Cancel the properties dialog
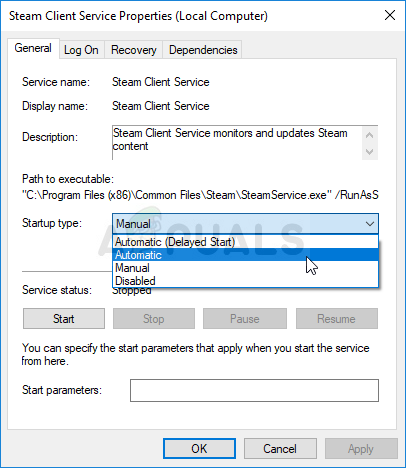This screenshot has width=406, height=468. pos(280,449)
